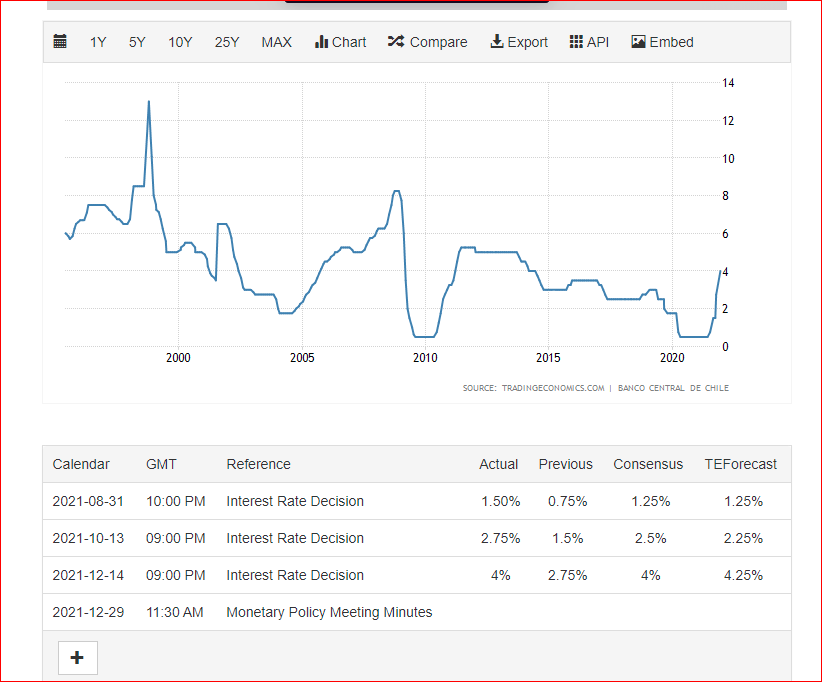This screenshot has width=822, height=682.
Task: Click the GMT column header
Action: point(161,464)
